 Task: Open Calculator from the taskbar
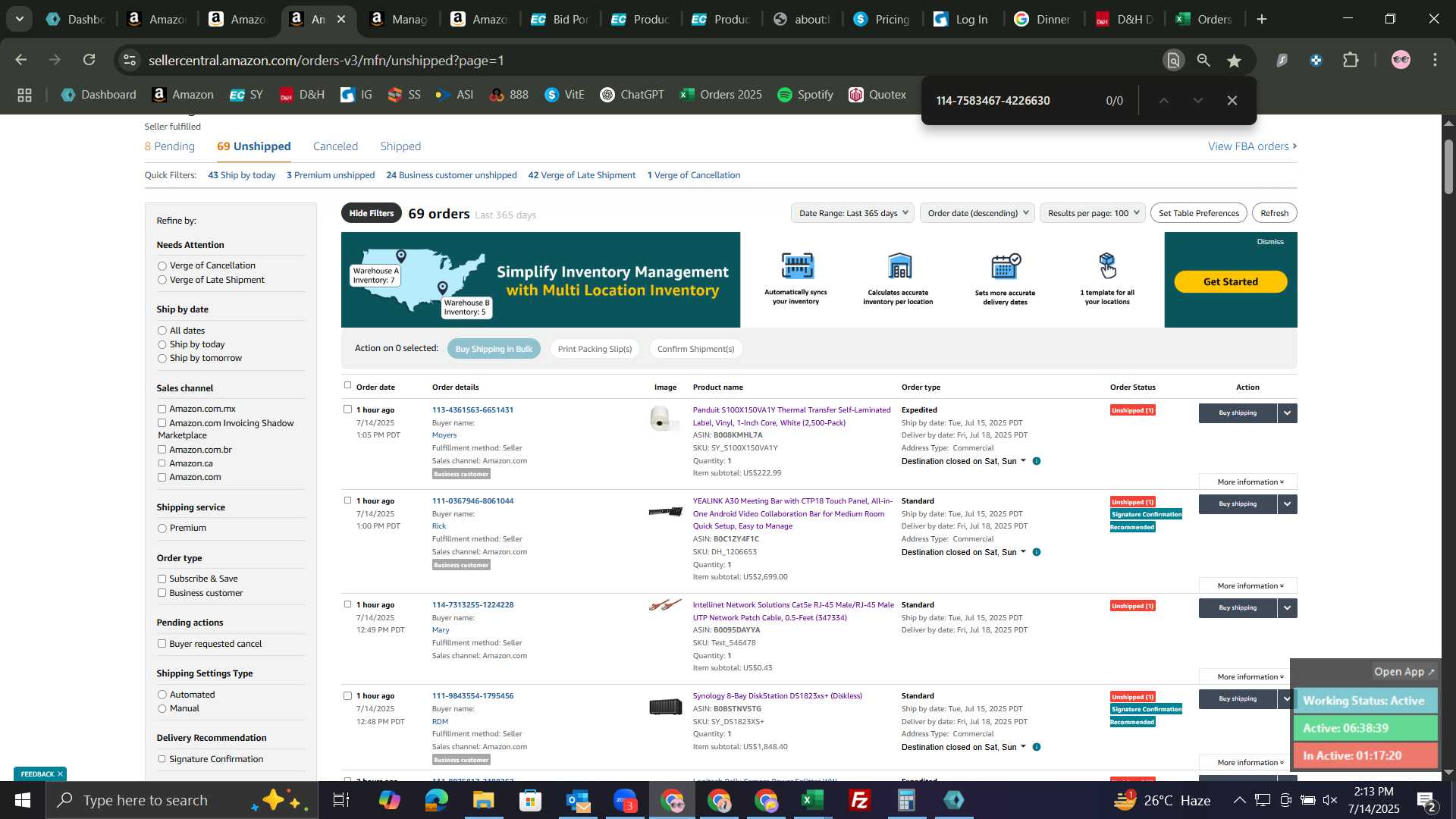[906, 800]
